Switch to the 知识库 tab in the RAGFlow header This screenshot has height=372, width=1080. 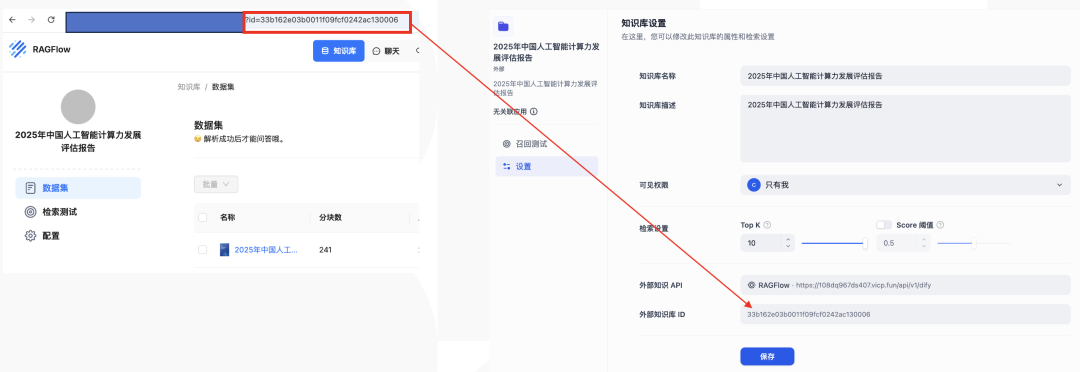coord(338,51)
